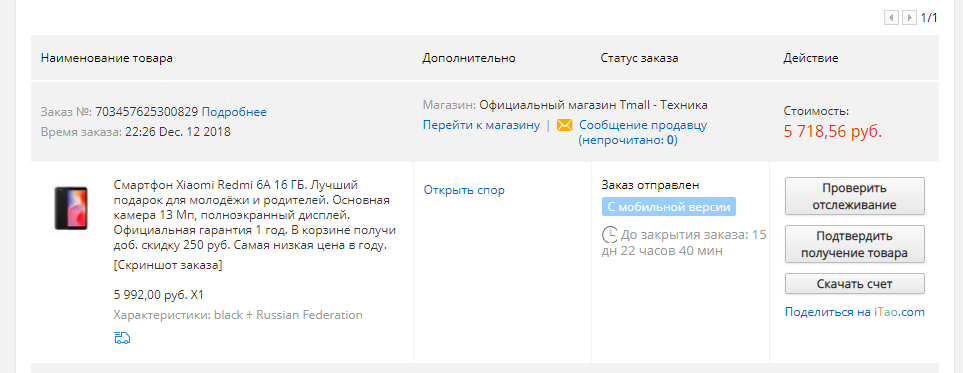Click the item price 5 992,00 руб. X1
The height and width of the screenshot is (373, 963).
click(158, 295)
